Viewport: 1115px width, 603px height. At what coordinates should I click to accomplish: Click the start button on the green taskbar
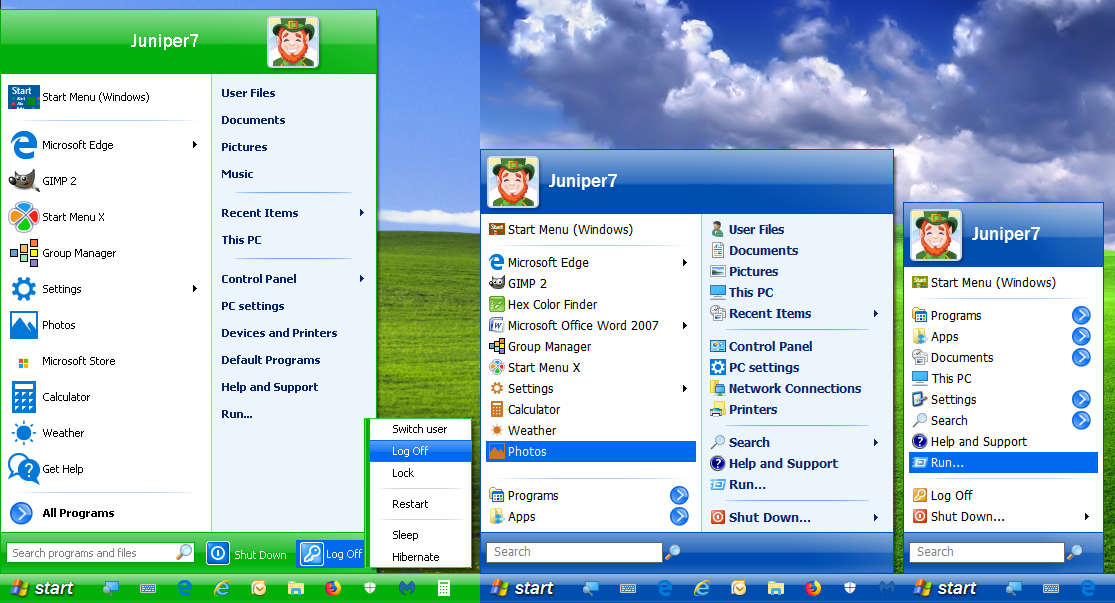43,588
